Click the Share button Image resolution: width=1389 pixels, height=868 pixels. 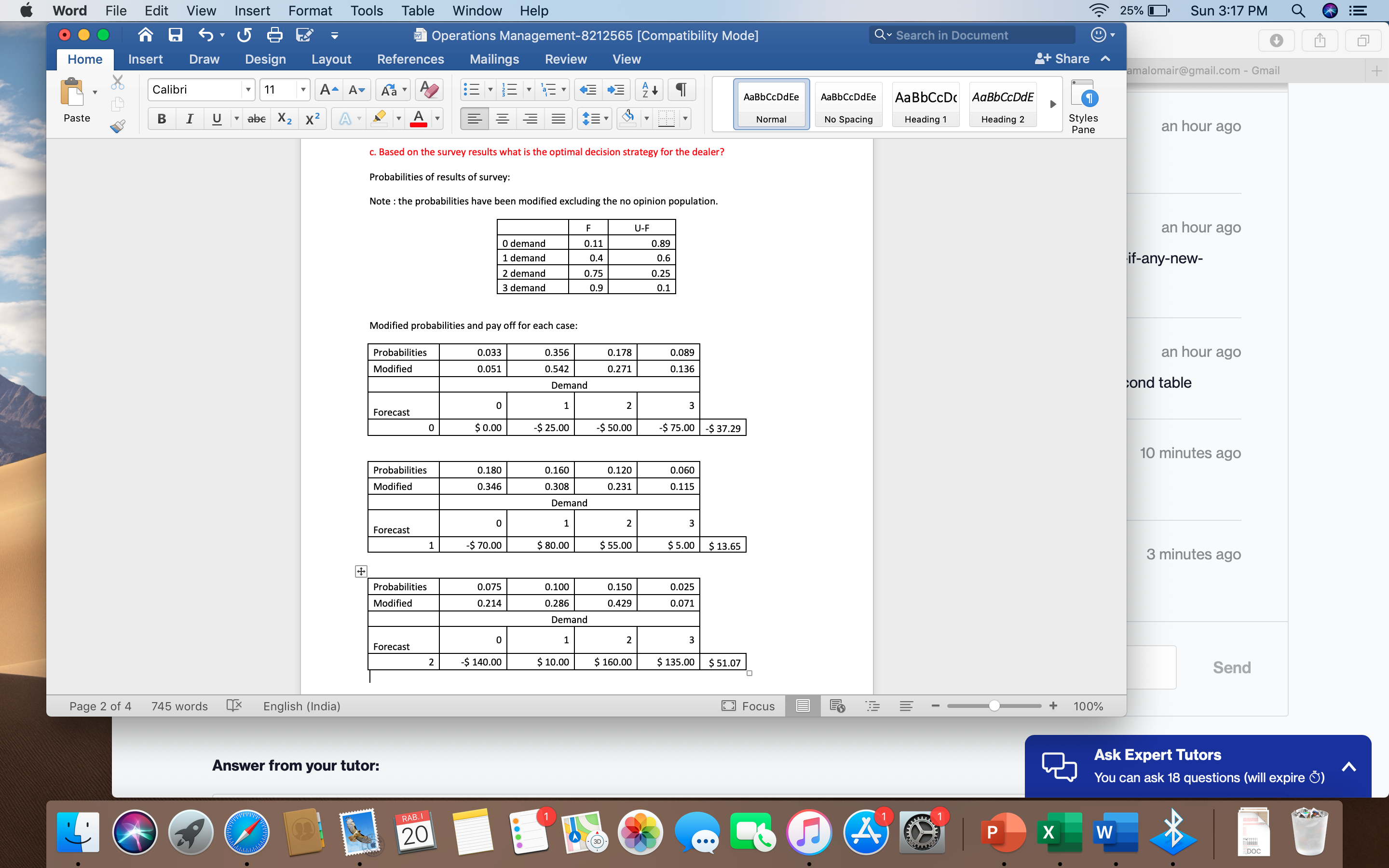tap(1062, 59)
